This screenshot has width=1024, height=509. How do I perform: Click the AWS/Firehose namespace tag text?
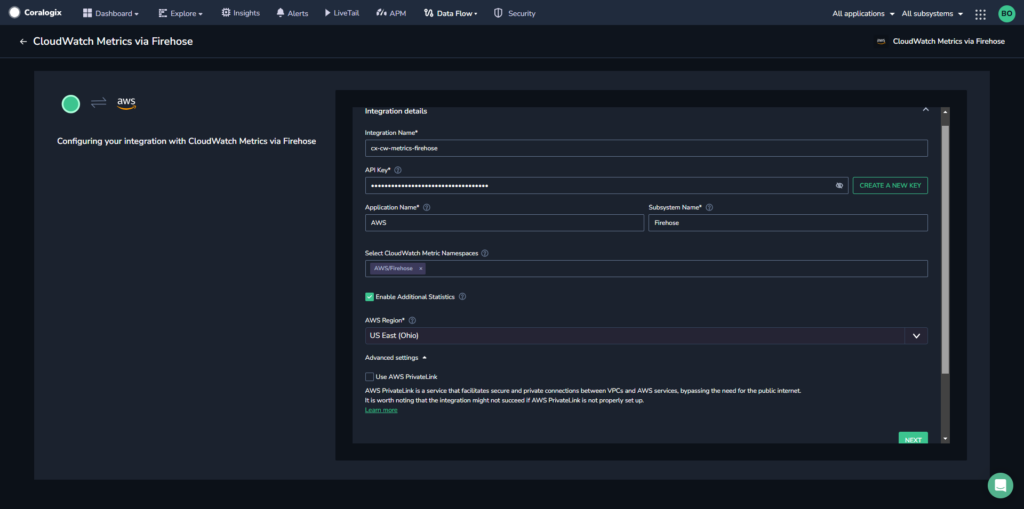point(393,269)
